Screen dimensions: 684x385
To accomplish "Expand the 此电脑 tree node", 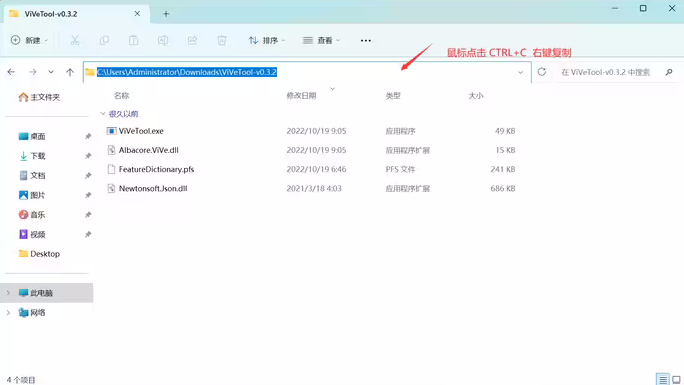I will (8, 293).
